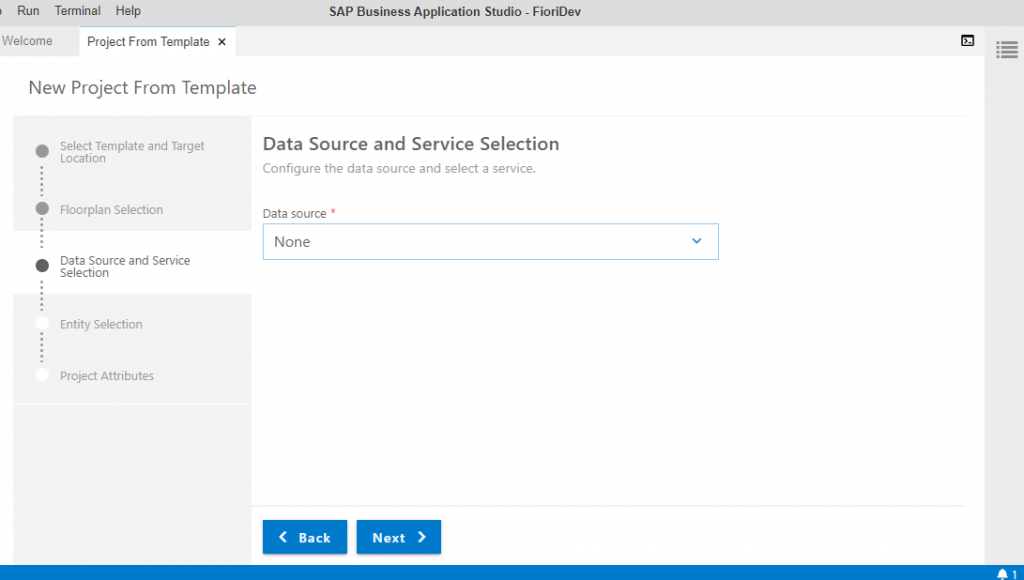Viewport: 1024px width, 580px height.
Task: Switch to the Welcome tab
Action: tap(27, 40)
